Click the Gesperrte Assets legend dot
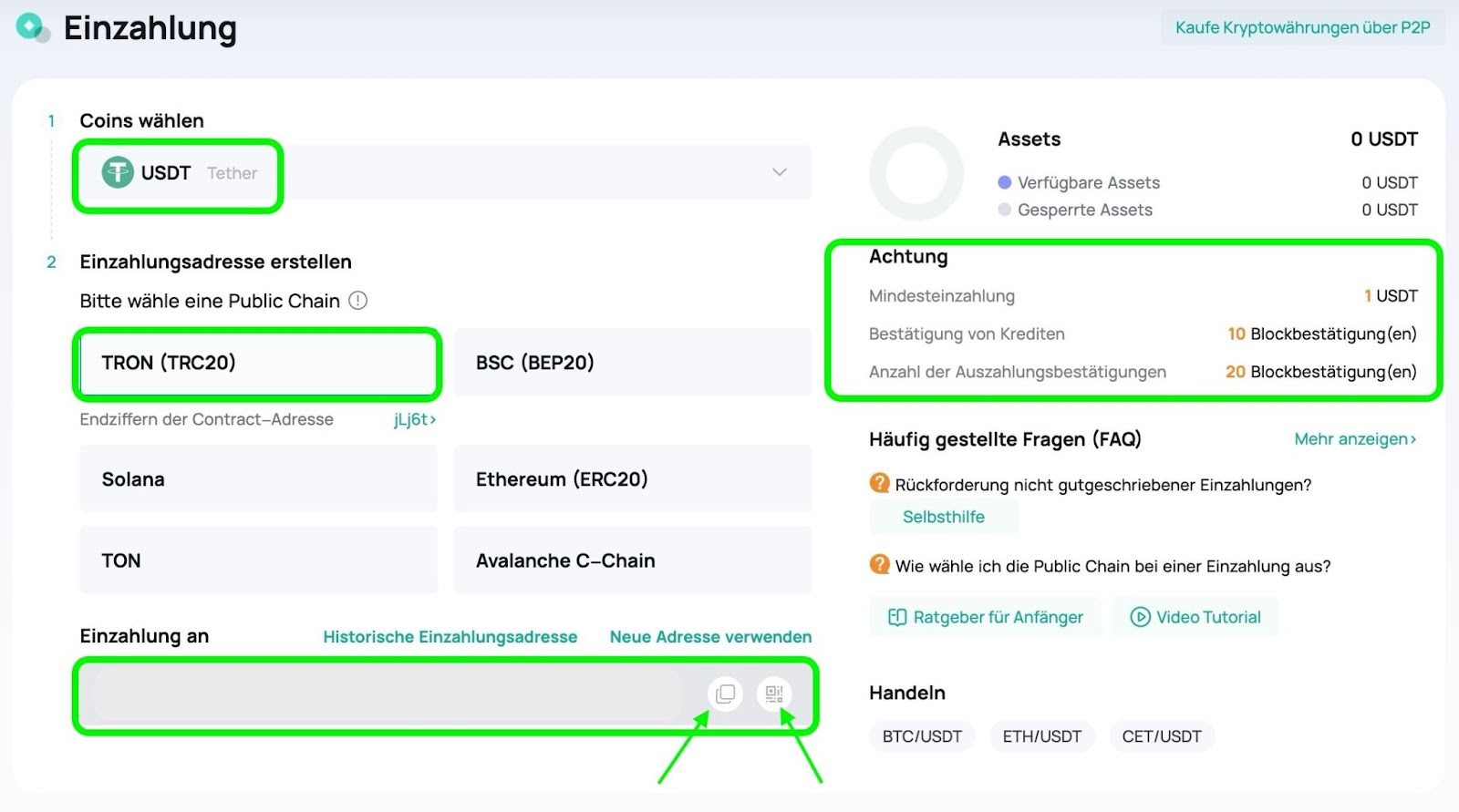This screenshot has height=812, width=1459. 1005,210
